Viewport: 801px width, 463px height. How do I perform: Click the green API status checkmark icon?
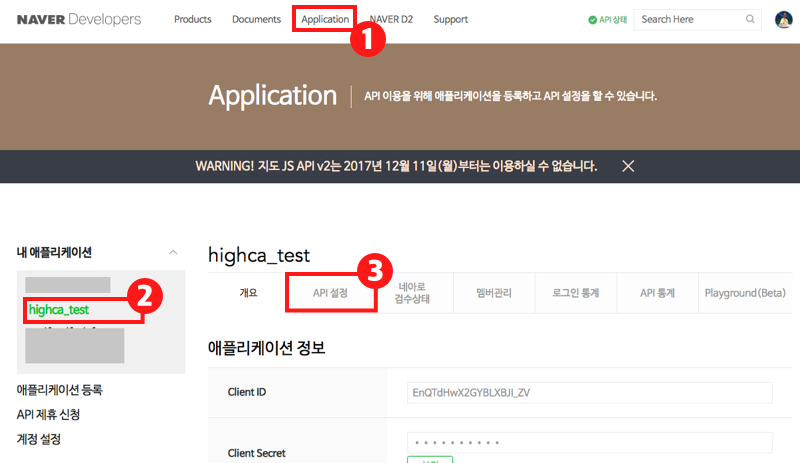(x=593, y=20)
